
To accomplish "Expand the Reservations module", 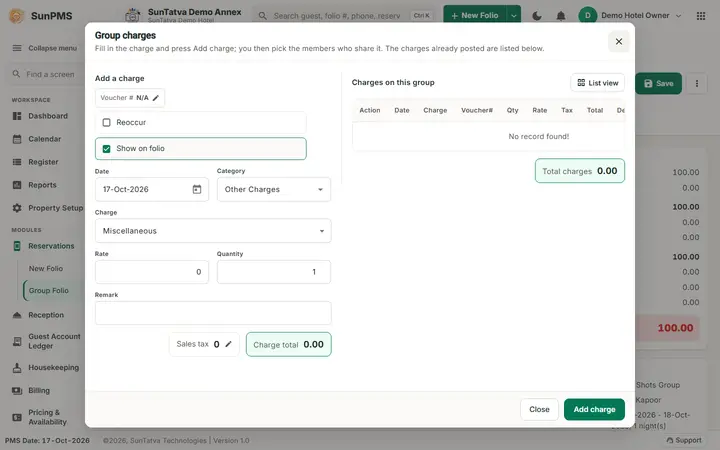I will pos(51,246).
